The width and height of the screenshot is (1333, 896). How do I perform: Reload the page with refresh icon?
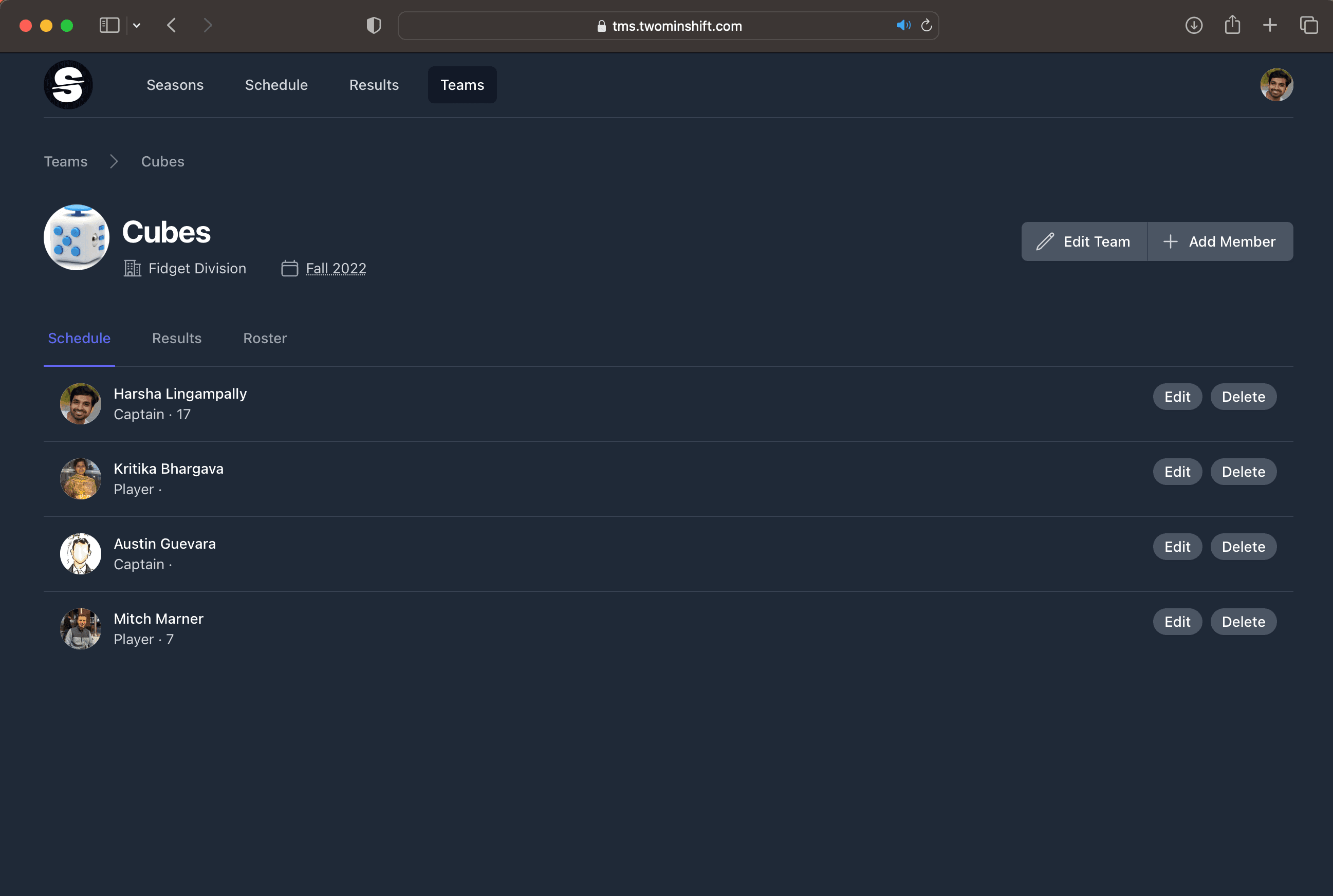927,25
